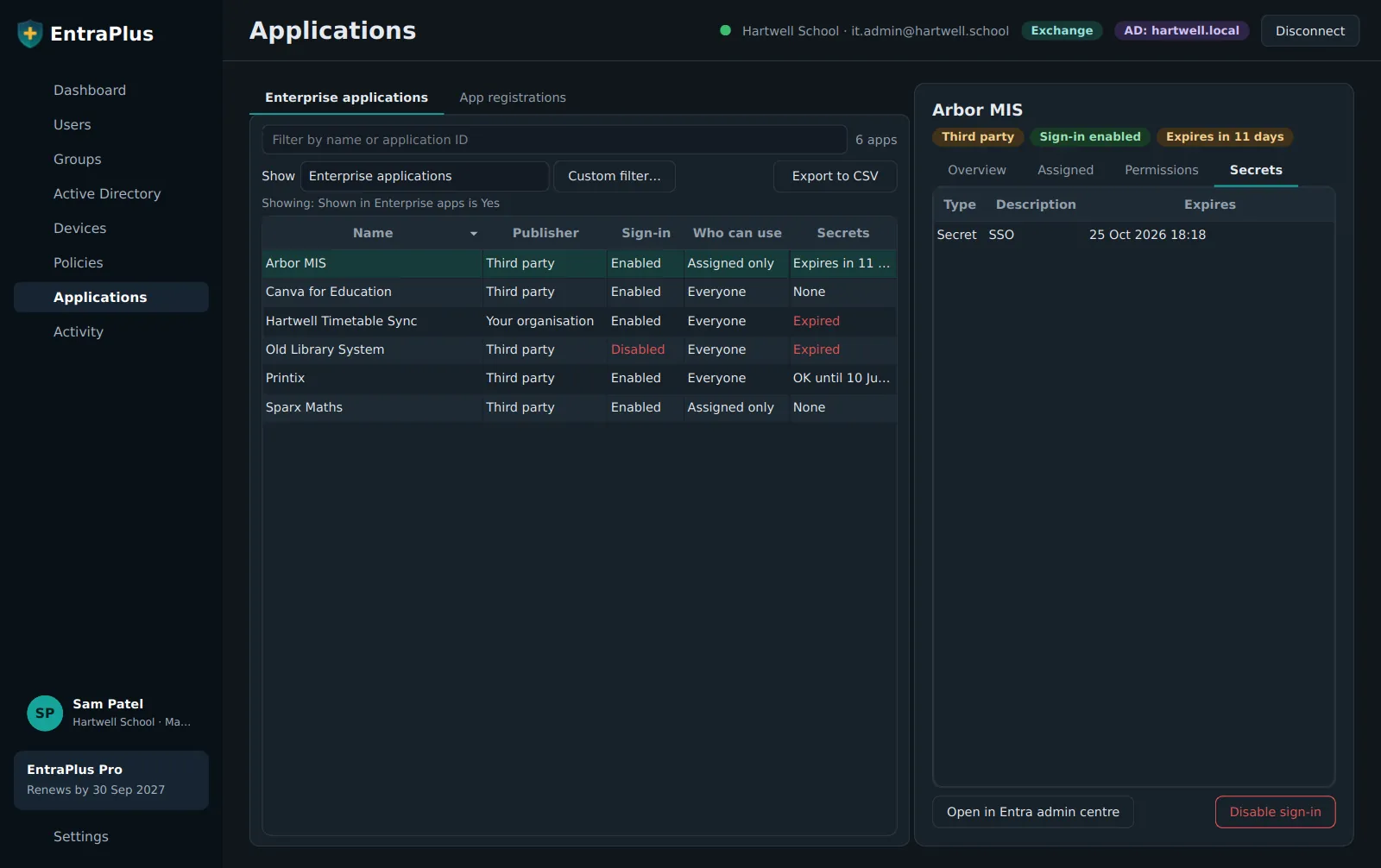Open the Active Directory section
This screenshot has width=1381, height=868.
[x=111, y=193]
